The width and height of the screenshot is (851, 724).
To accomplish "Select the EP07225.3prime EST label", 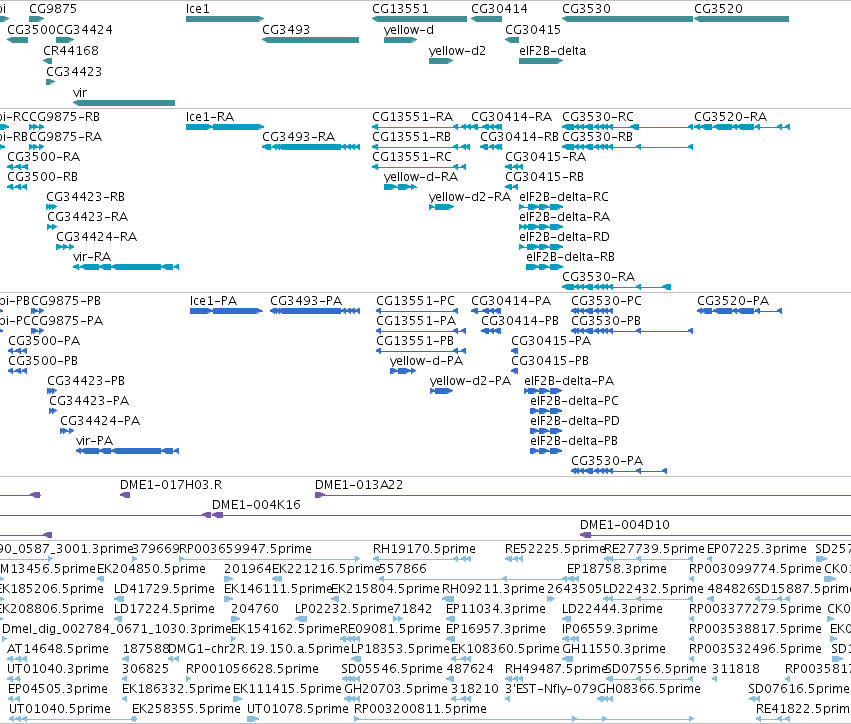I will click(757, 549).
